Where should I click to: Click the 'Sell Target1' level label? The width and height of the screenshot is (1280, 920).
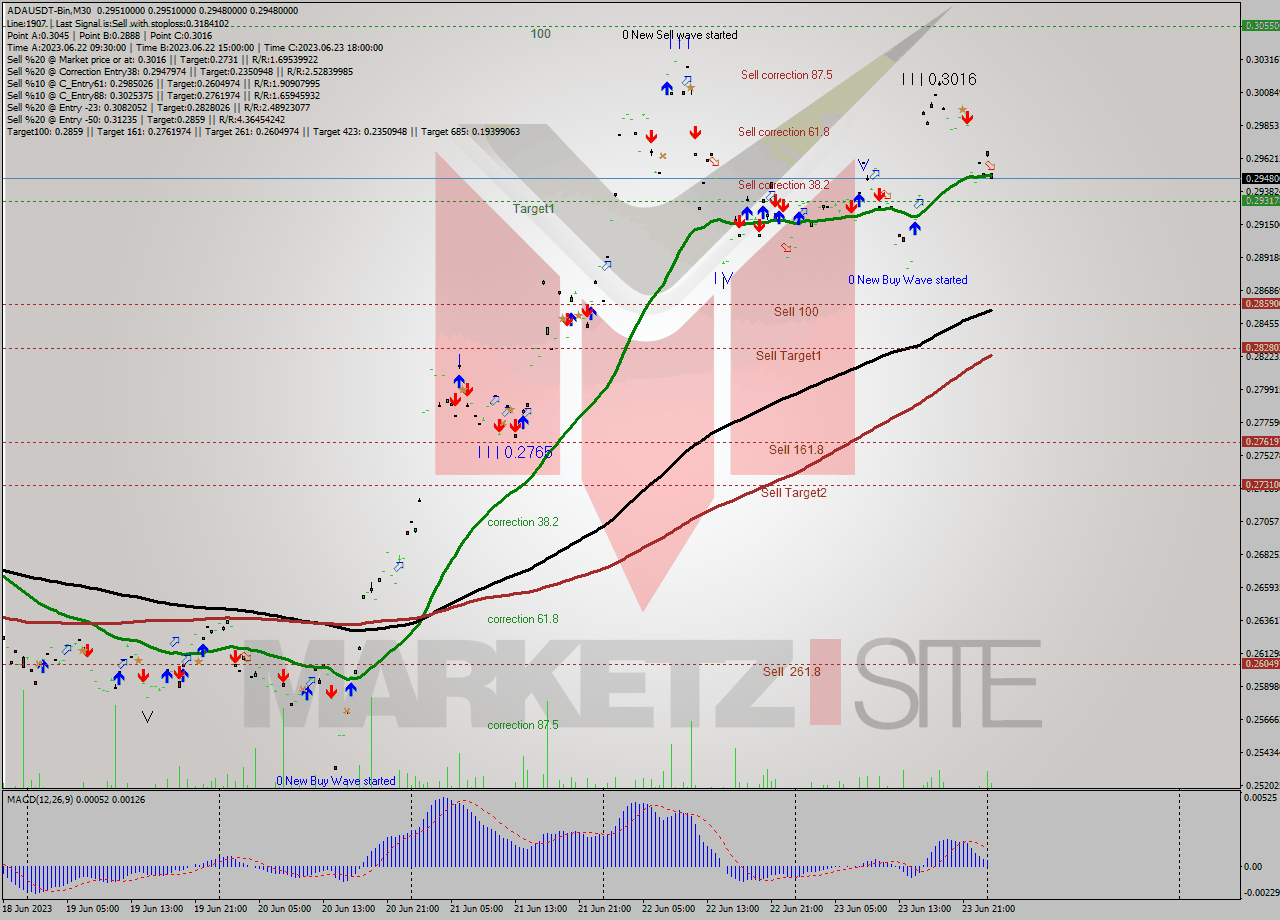coord(789,356)
